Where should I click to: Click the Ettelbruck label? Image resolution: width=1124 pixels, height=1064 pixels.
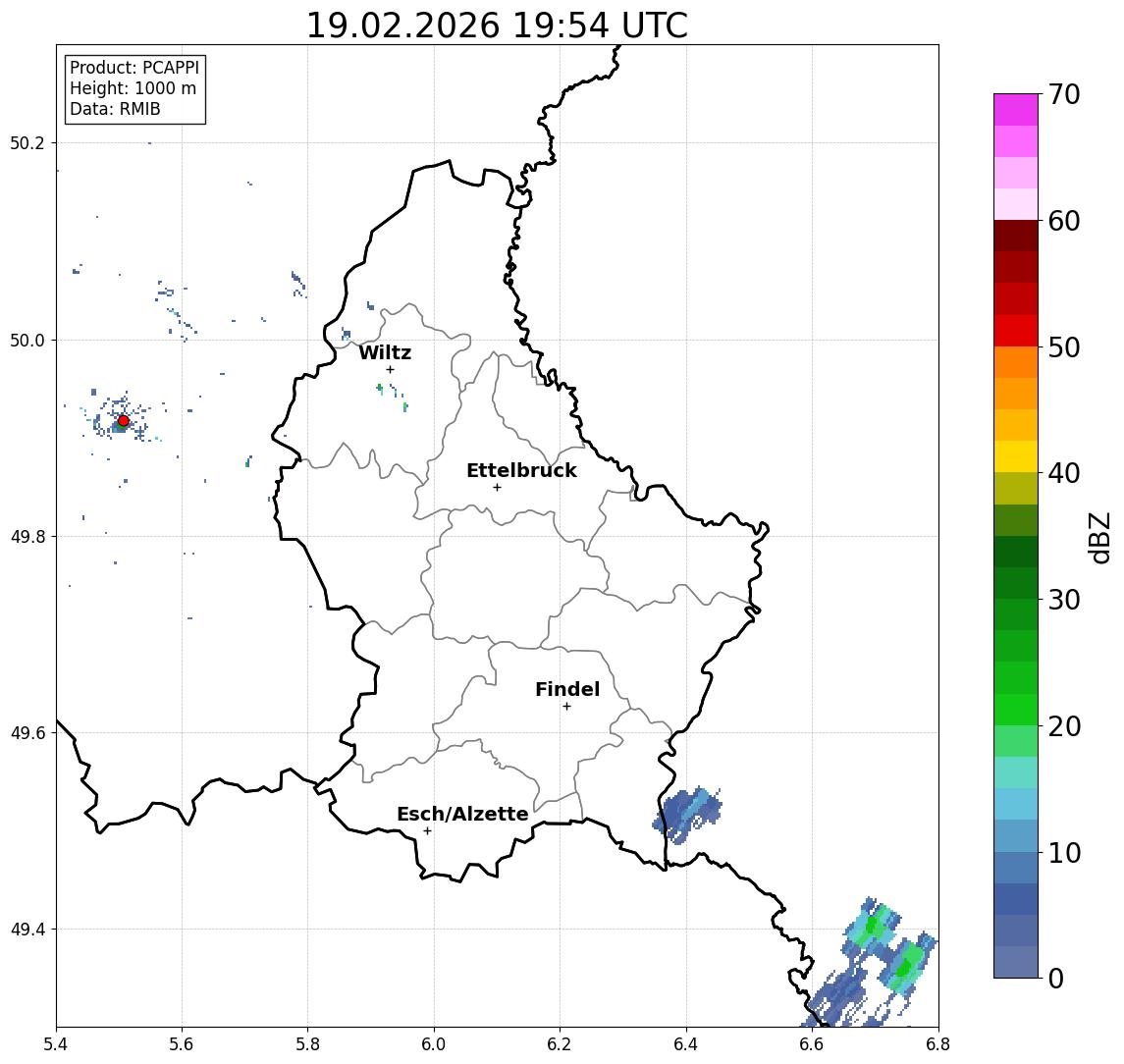[x=521, y=470]
